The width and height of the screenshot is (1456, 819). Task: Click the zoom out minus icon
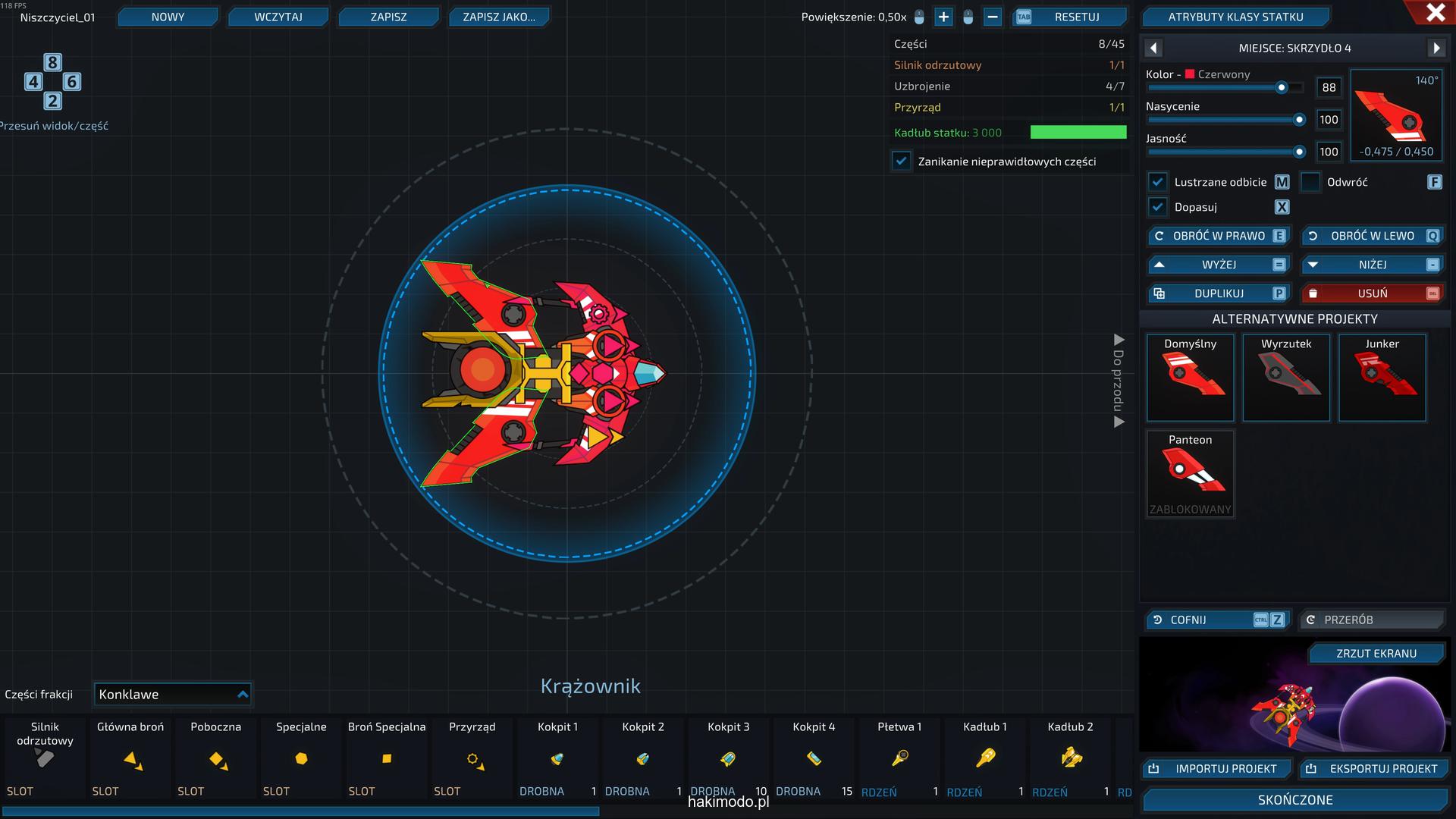coord(993,17)
